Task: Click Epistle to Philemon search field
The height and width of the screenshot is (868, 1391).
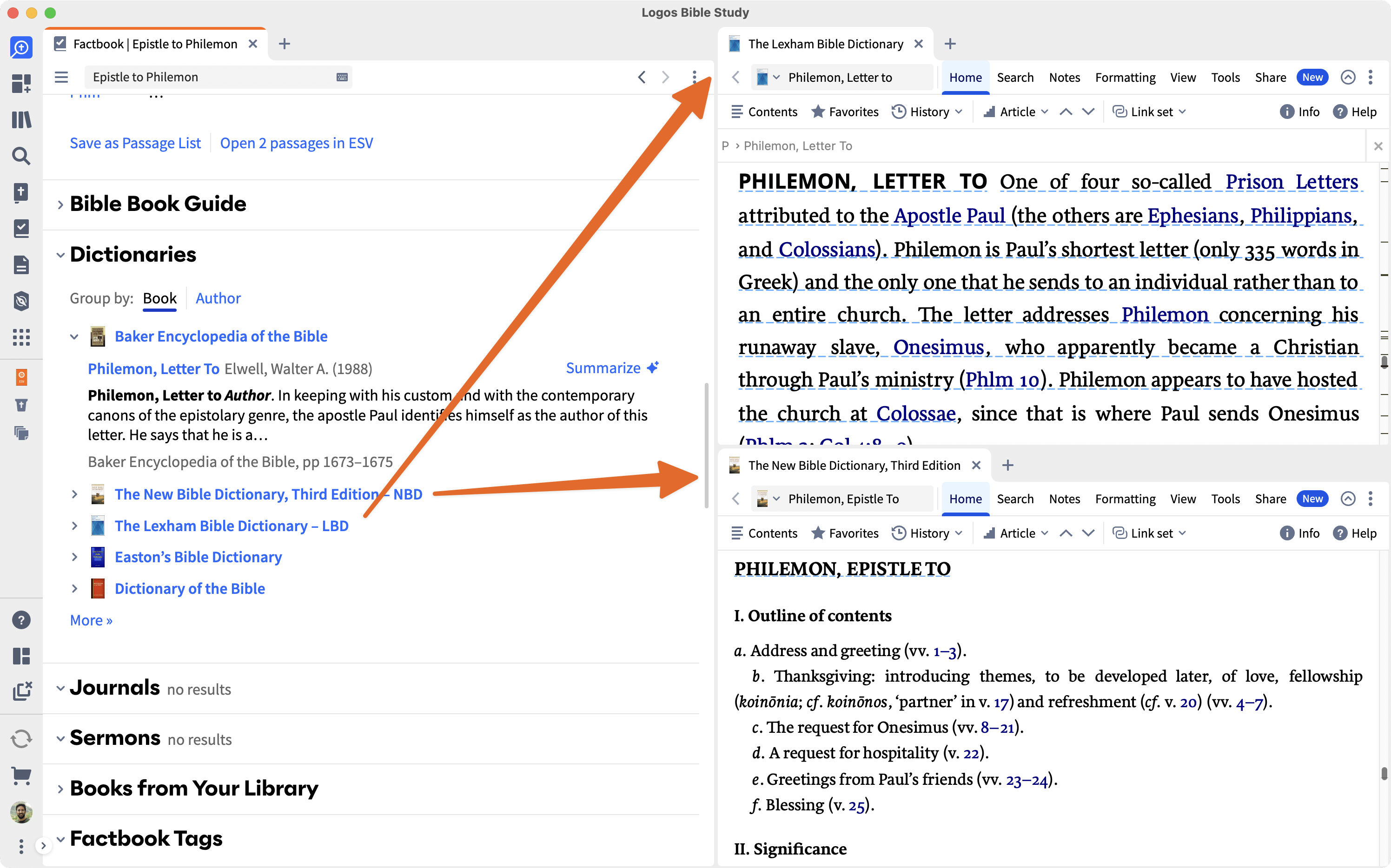Action: 218,77
